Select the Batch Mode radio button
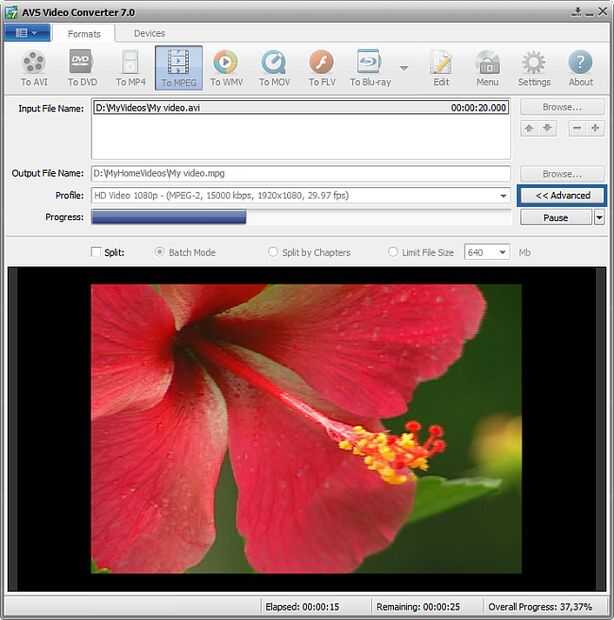Viewport: 614px width, 620px height. point(159,252)
